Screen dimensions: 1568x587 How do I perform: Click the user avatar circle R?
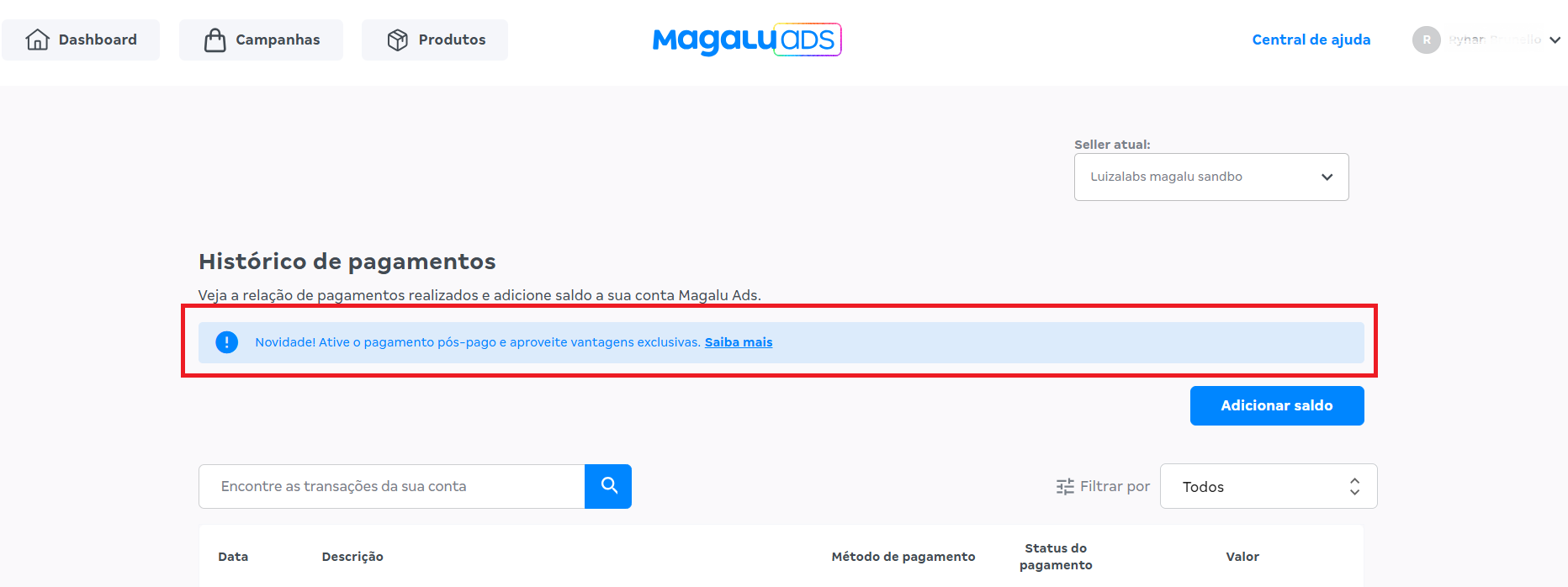pyautogui.click(x=1426, y=40)
